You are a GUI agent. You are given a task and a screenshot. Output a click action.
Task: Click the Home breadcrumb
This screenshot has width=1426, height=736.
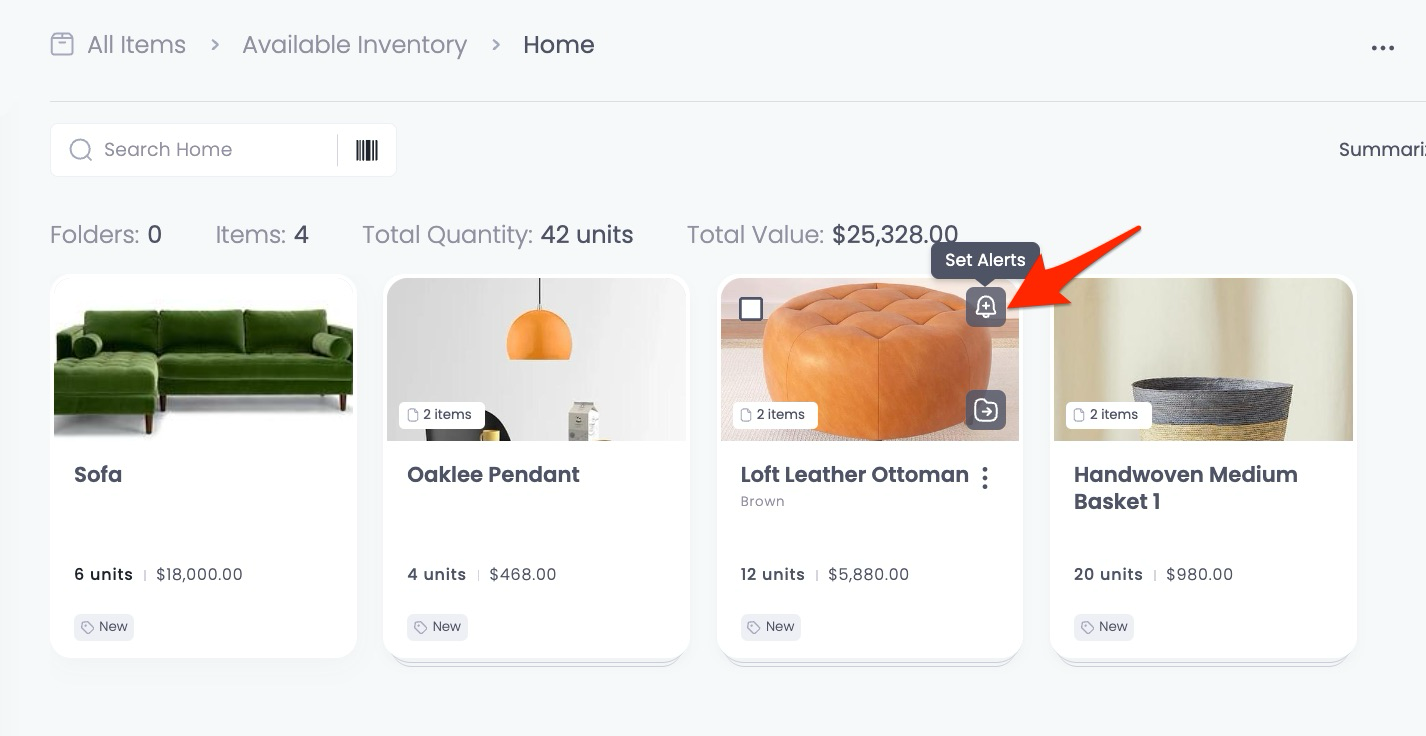click(x=559, y=45)
